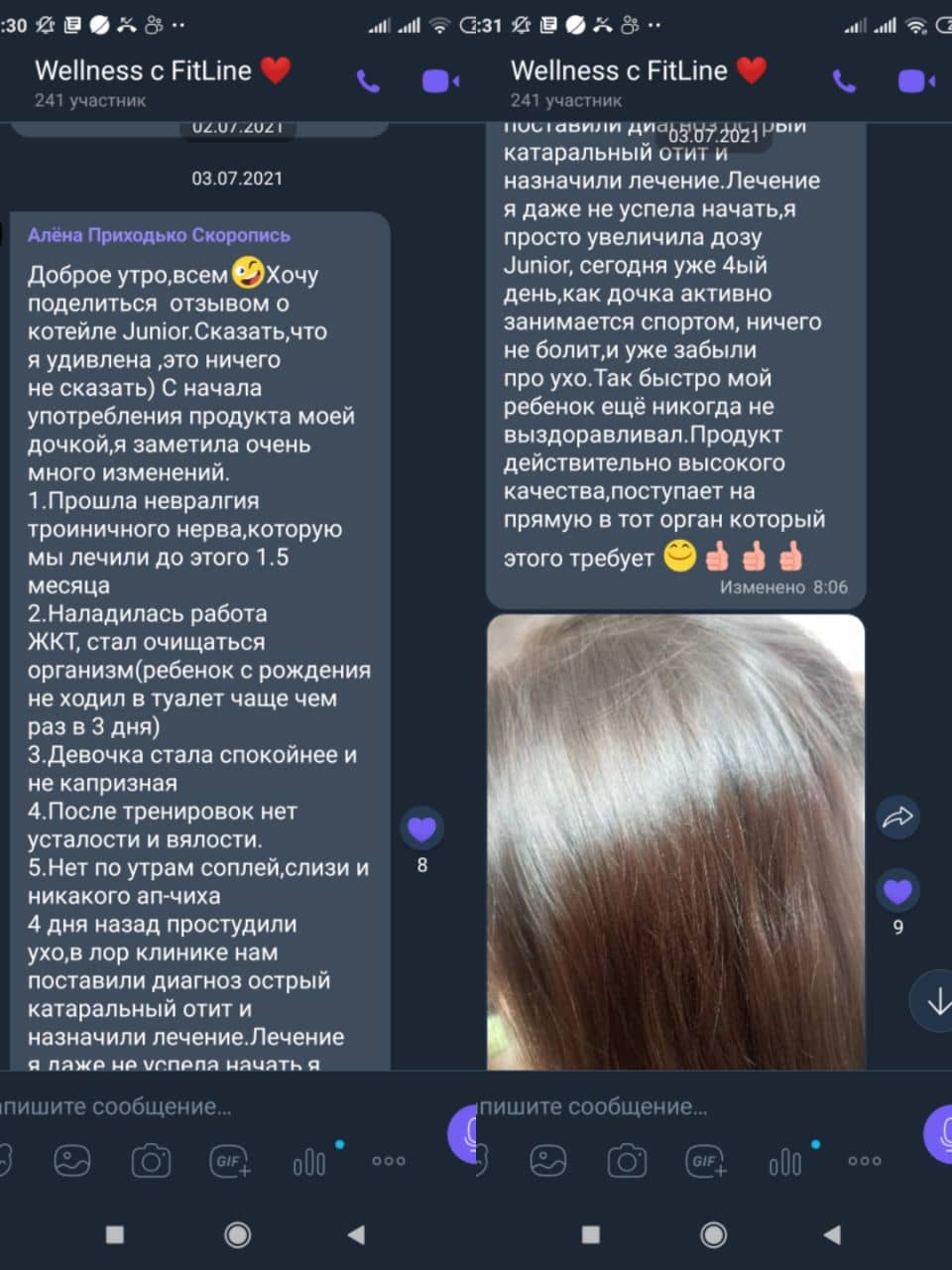Viewport: 952px width, 1270px height.
Task: Jump to latest messages with down arrow
Action: pyautogui.click(x=935, y=1001)
